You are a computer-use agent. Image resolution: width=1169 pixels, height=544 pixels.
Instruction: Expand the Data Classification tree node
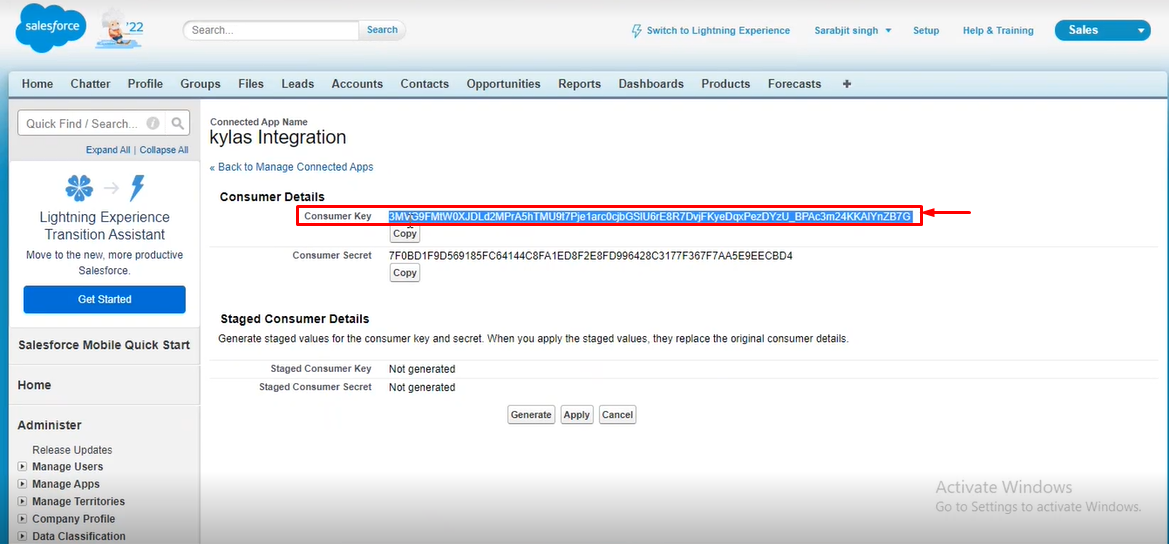[x=22, y=537]
